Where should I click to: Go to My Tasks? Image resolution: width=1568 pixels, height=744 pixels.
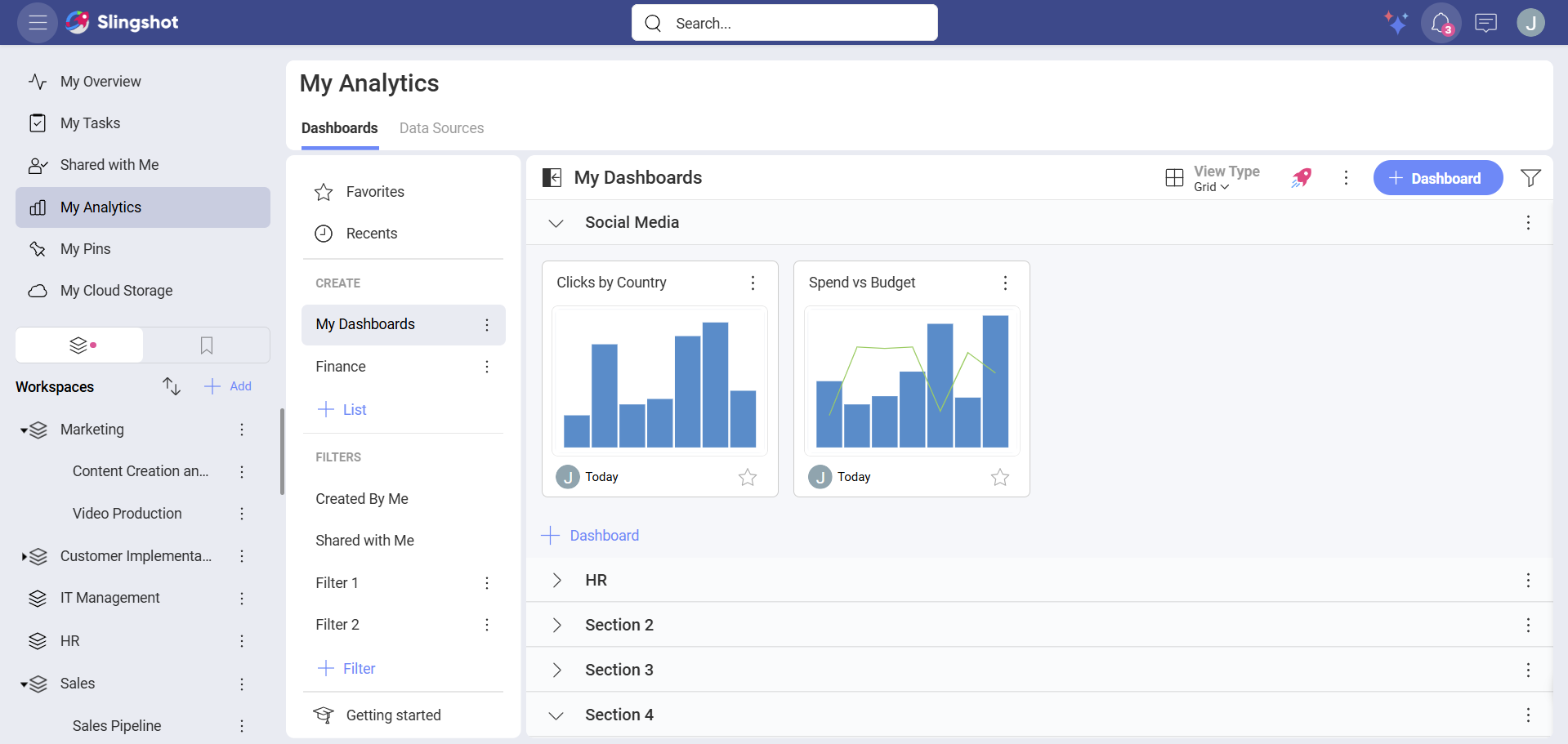tap(143, 123)
